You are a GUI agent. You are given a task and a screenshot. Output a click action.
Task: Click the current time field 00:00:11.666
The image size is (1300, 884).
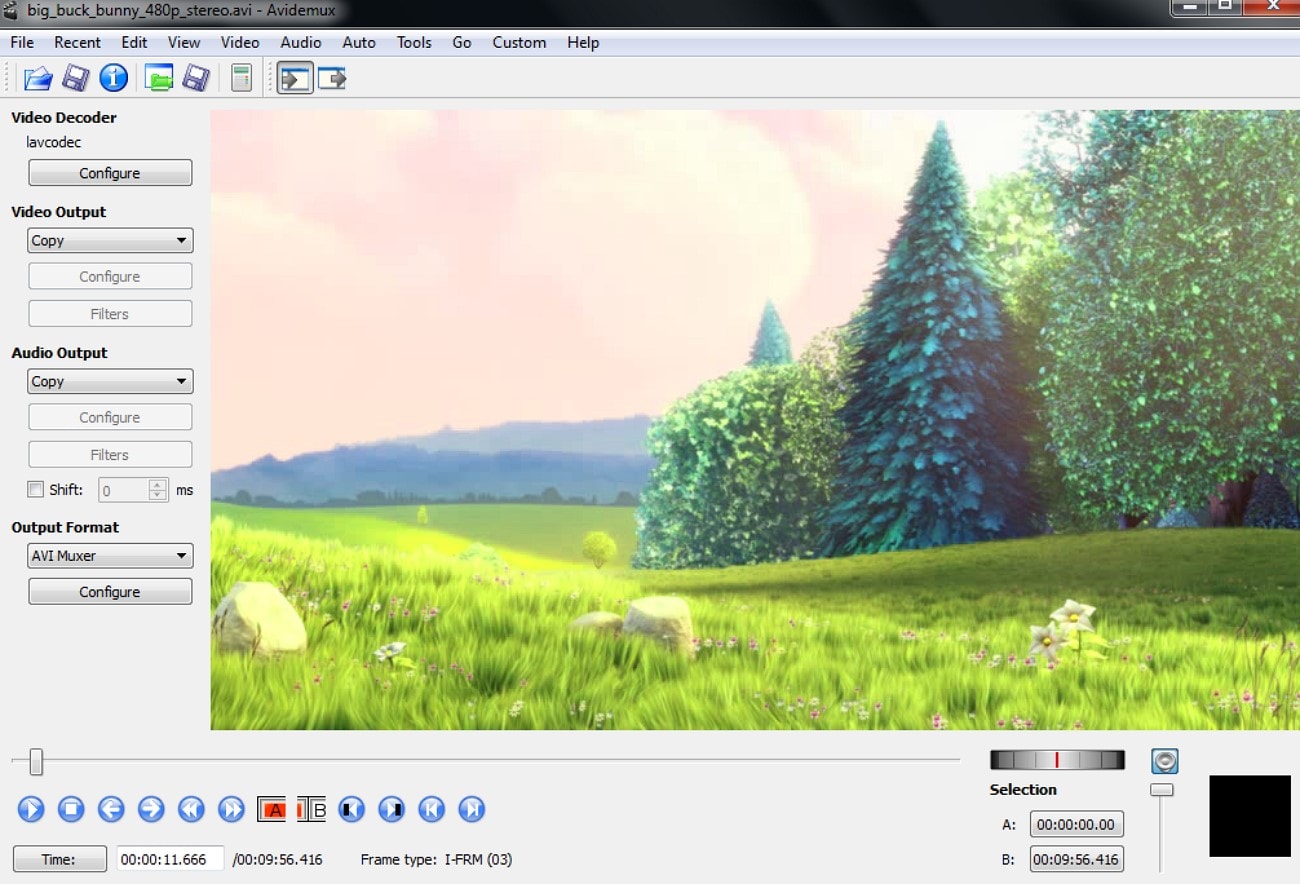pos(170,859)
